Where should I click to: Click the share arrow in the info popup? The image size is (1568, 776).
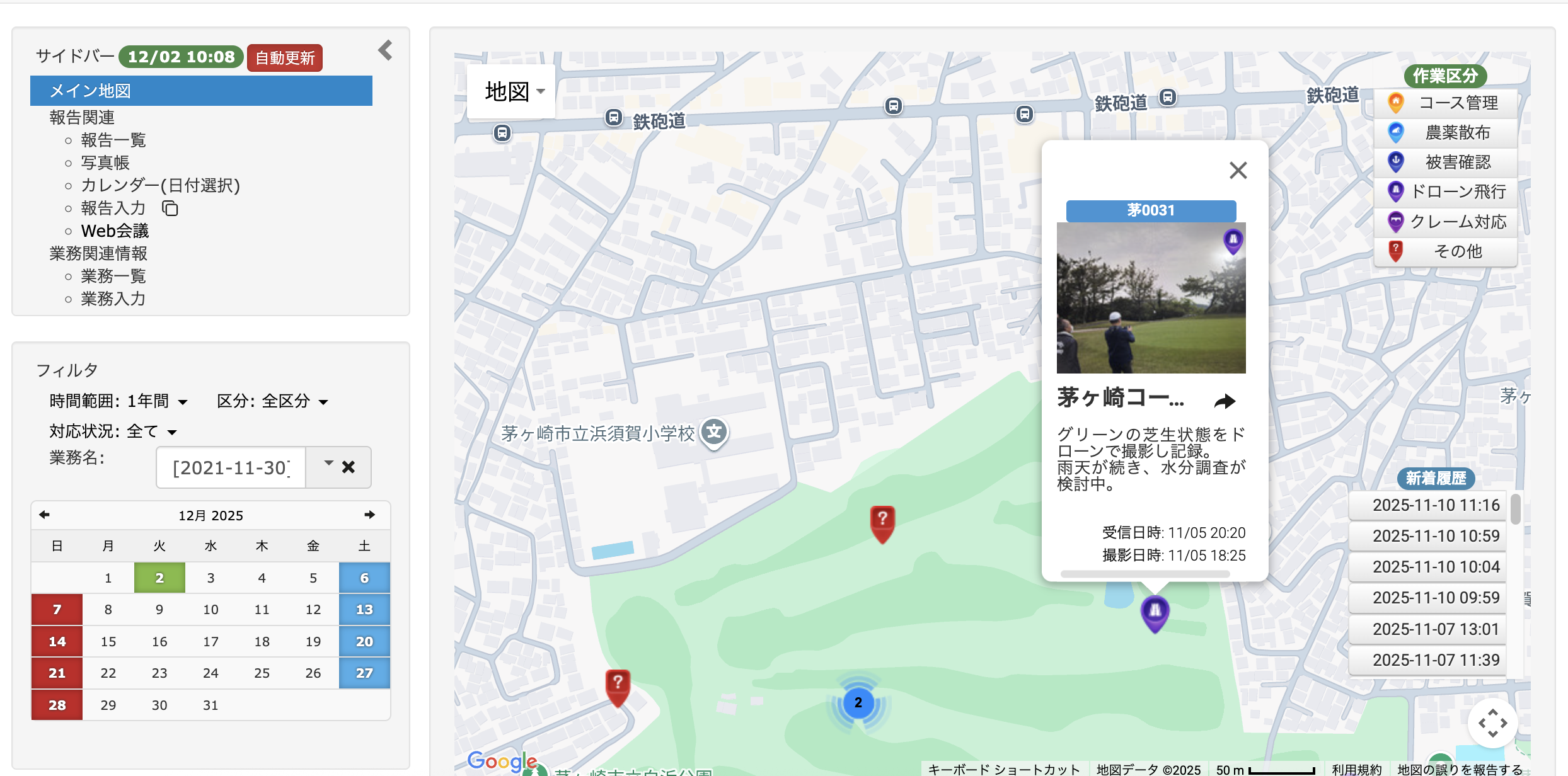(x=1225, y=401)
